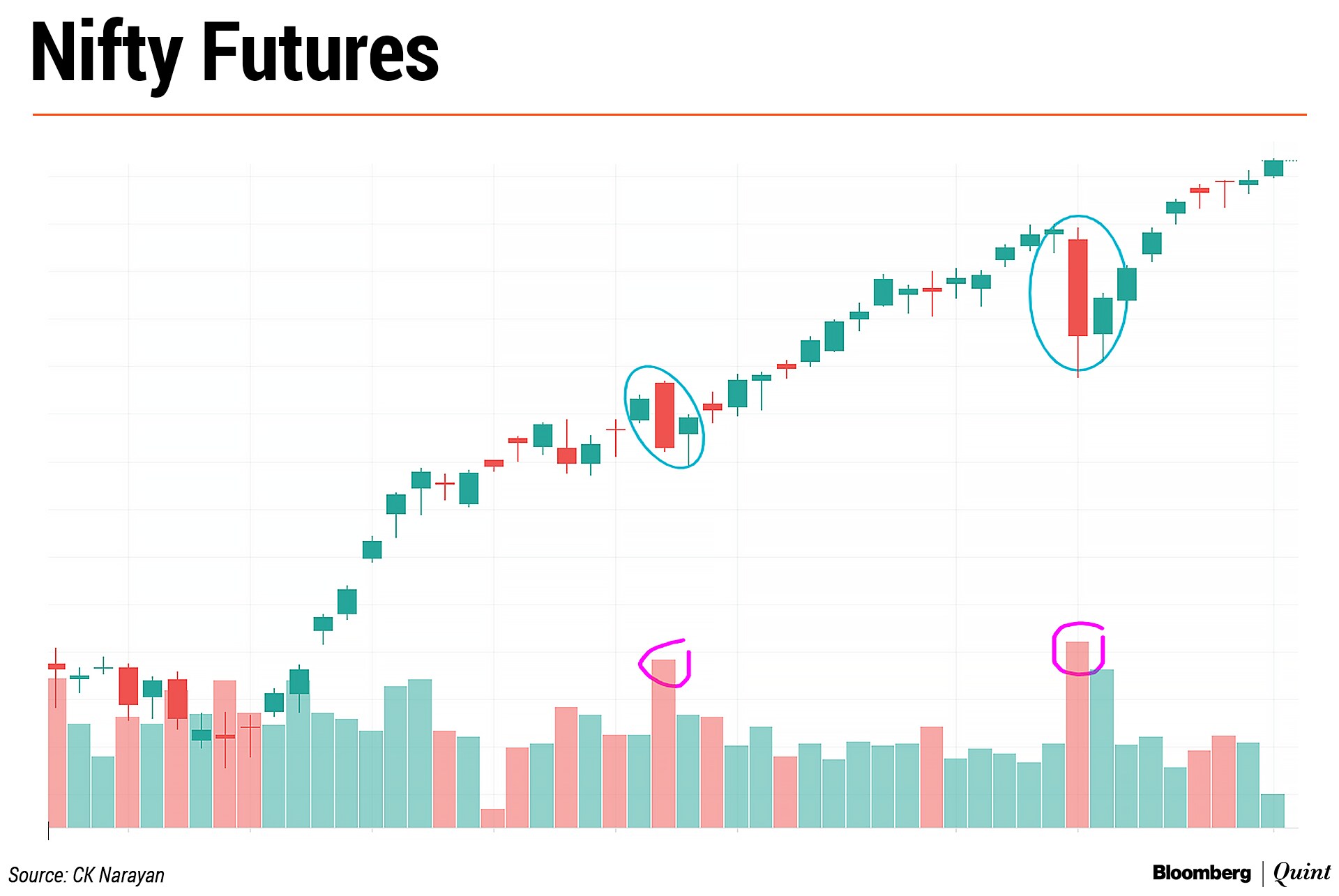Click the Quint logo text
1339x896 pixels.
(1301, 872)
